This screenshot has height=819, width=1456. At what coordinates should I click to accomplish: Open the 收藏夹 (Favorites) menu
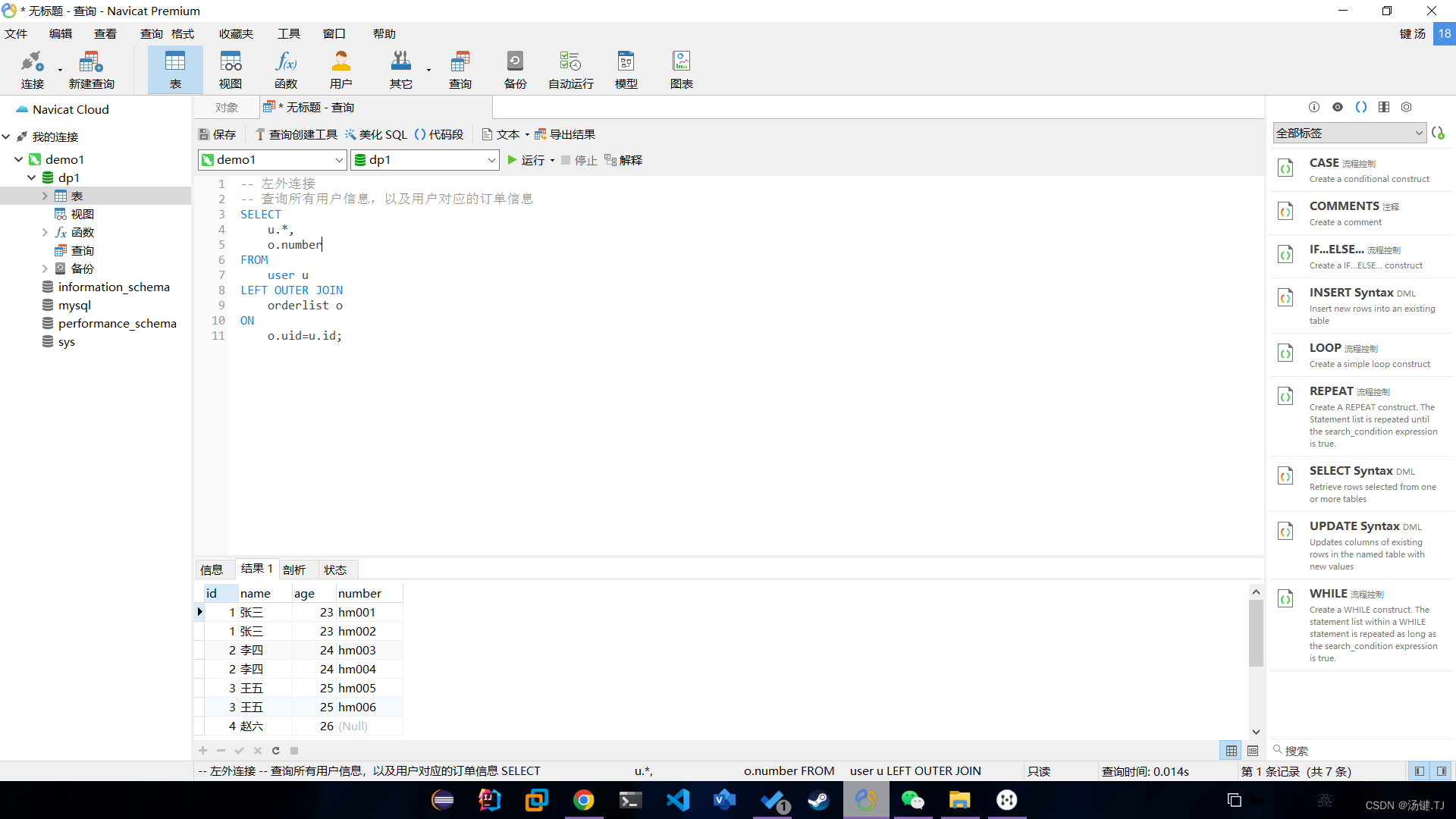[236, 34]
